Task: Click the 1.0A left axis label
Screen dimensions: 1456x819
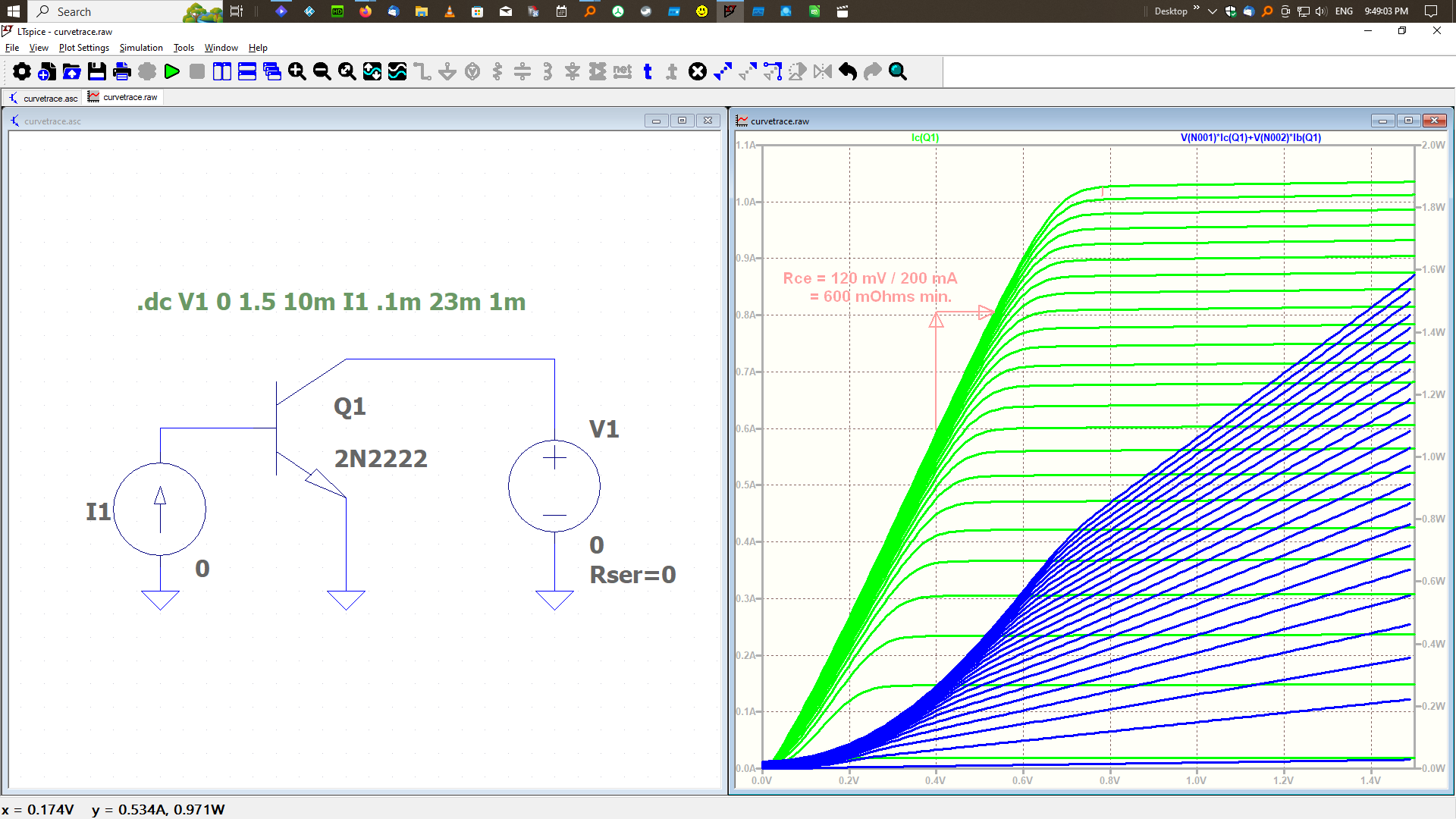Action: [745, 202]
